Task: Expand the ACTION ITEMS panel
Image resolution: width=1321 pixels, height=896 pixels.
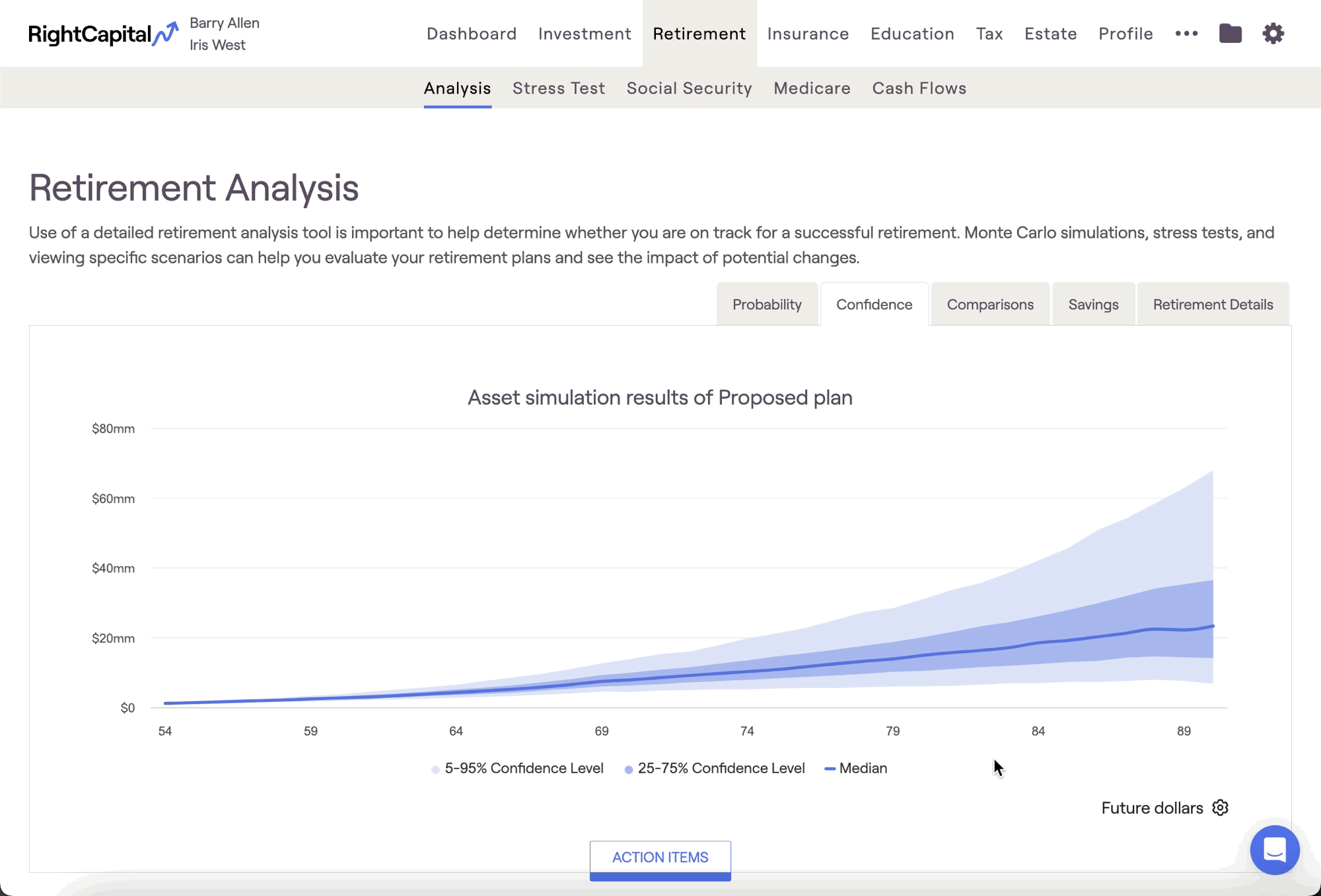Action: tap(660, 857)
